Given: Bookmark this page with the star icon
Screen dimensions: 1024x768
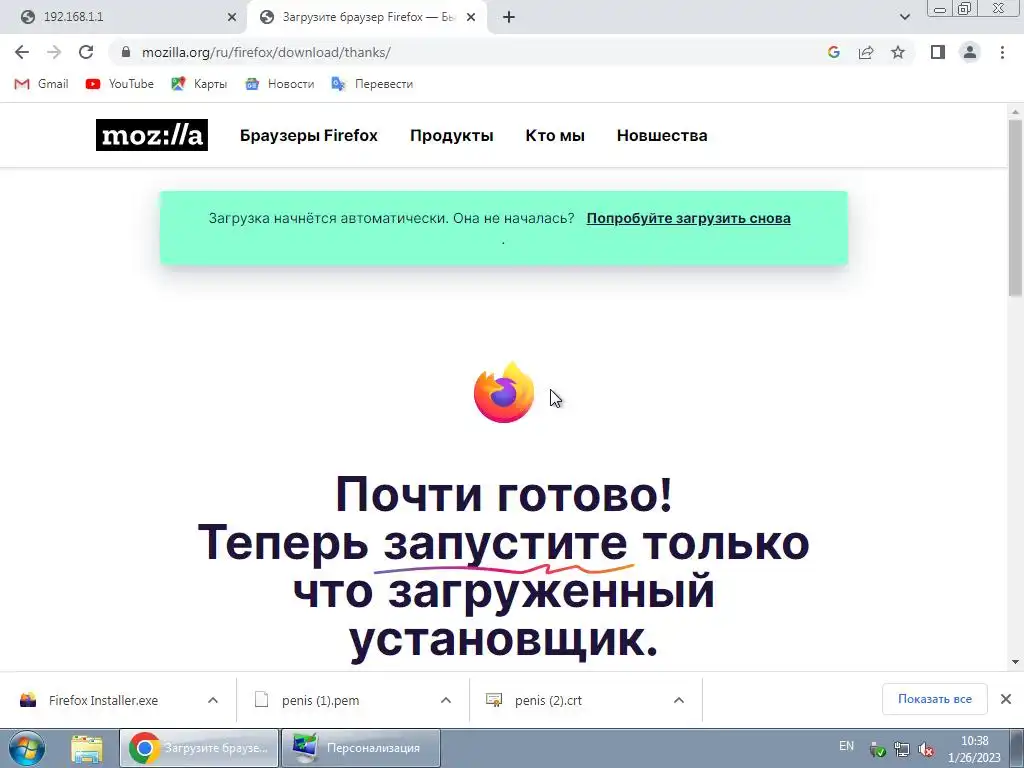Looking at the screenshot, I should coord(898,52).
